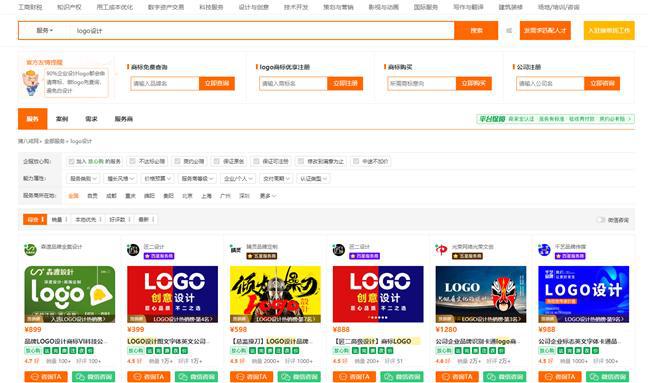The width and height of the screenshot is (650, 383).
Task: Switch to the 案例 tab
Action: [62, 119]
